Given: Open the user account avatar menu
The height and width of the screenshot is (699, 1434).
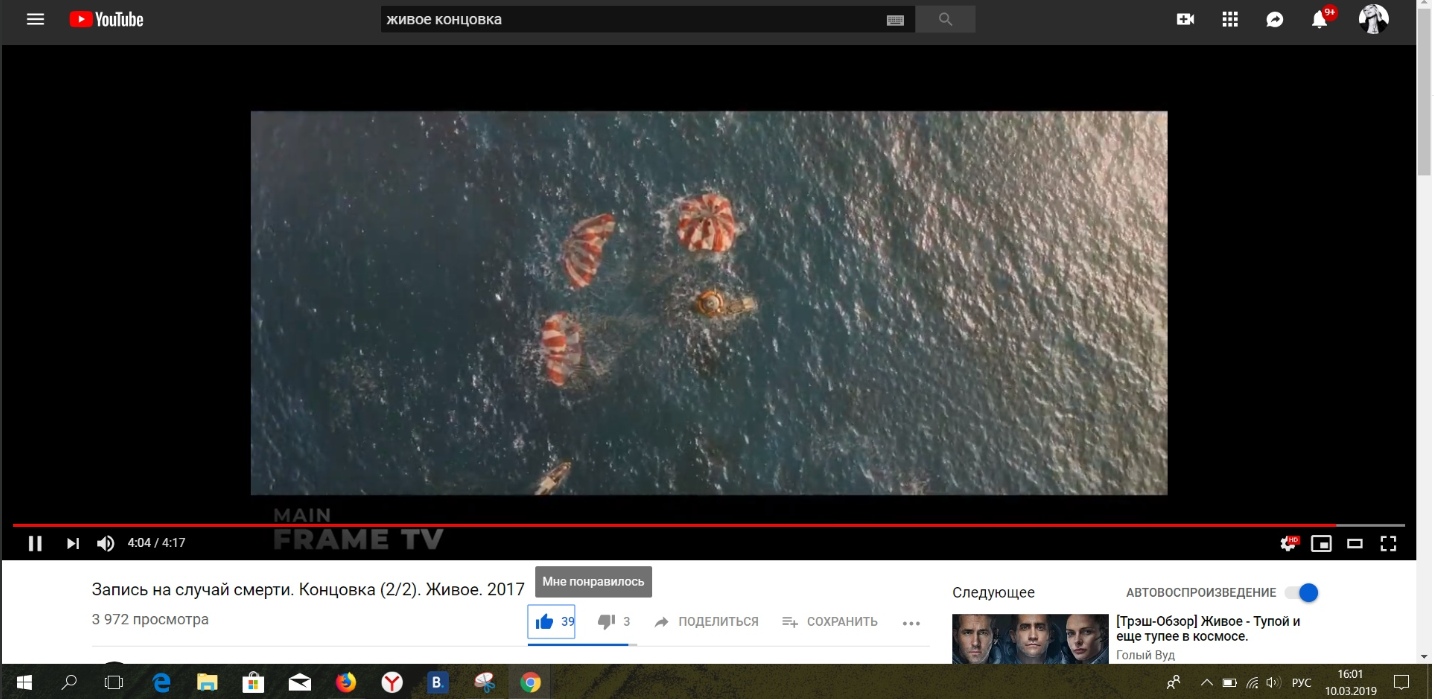Looking at the screenshot, I should [1373, 19].
